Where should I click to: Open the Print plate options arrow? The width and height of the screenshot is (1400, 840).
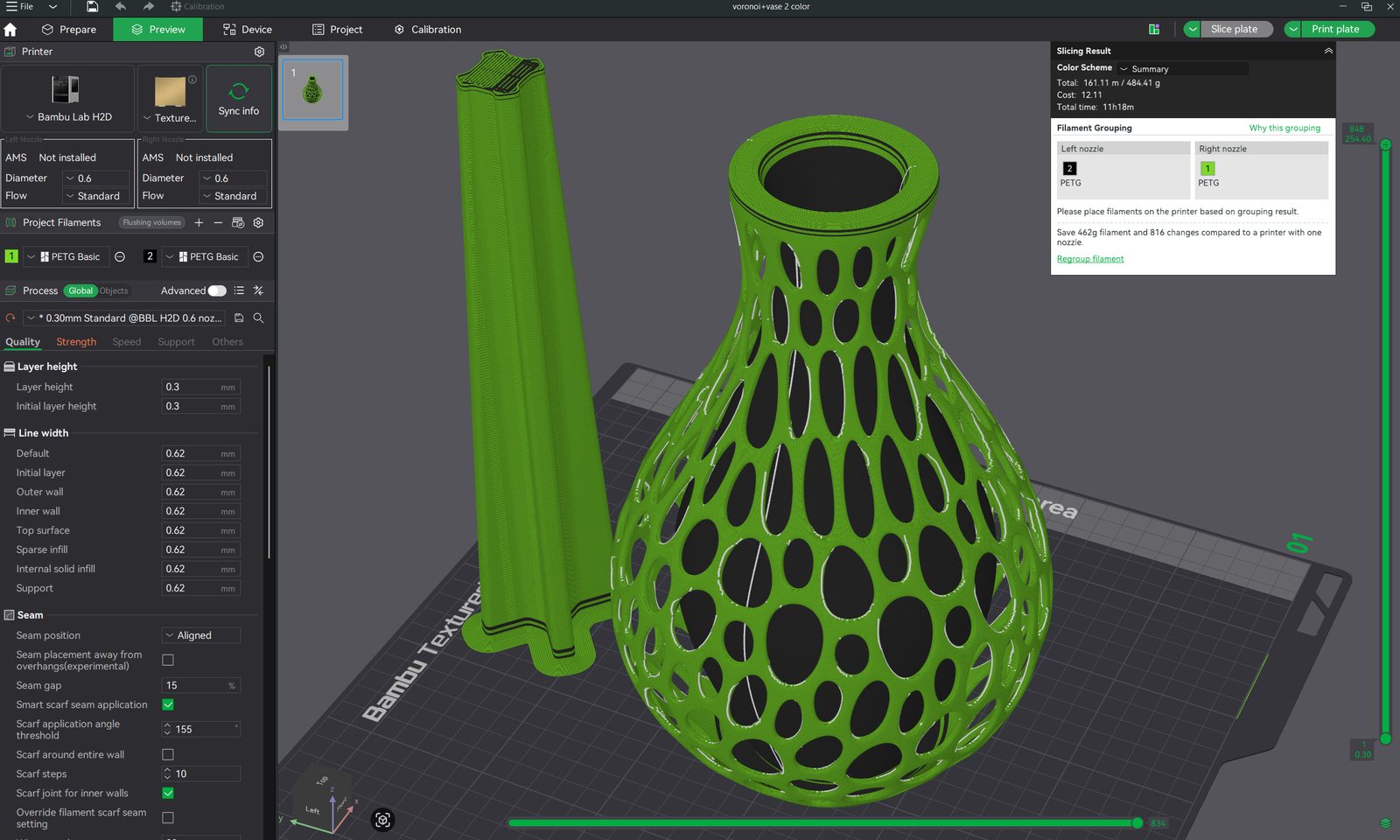click(x=1292, y=29)
